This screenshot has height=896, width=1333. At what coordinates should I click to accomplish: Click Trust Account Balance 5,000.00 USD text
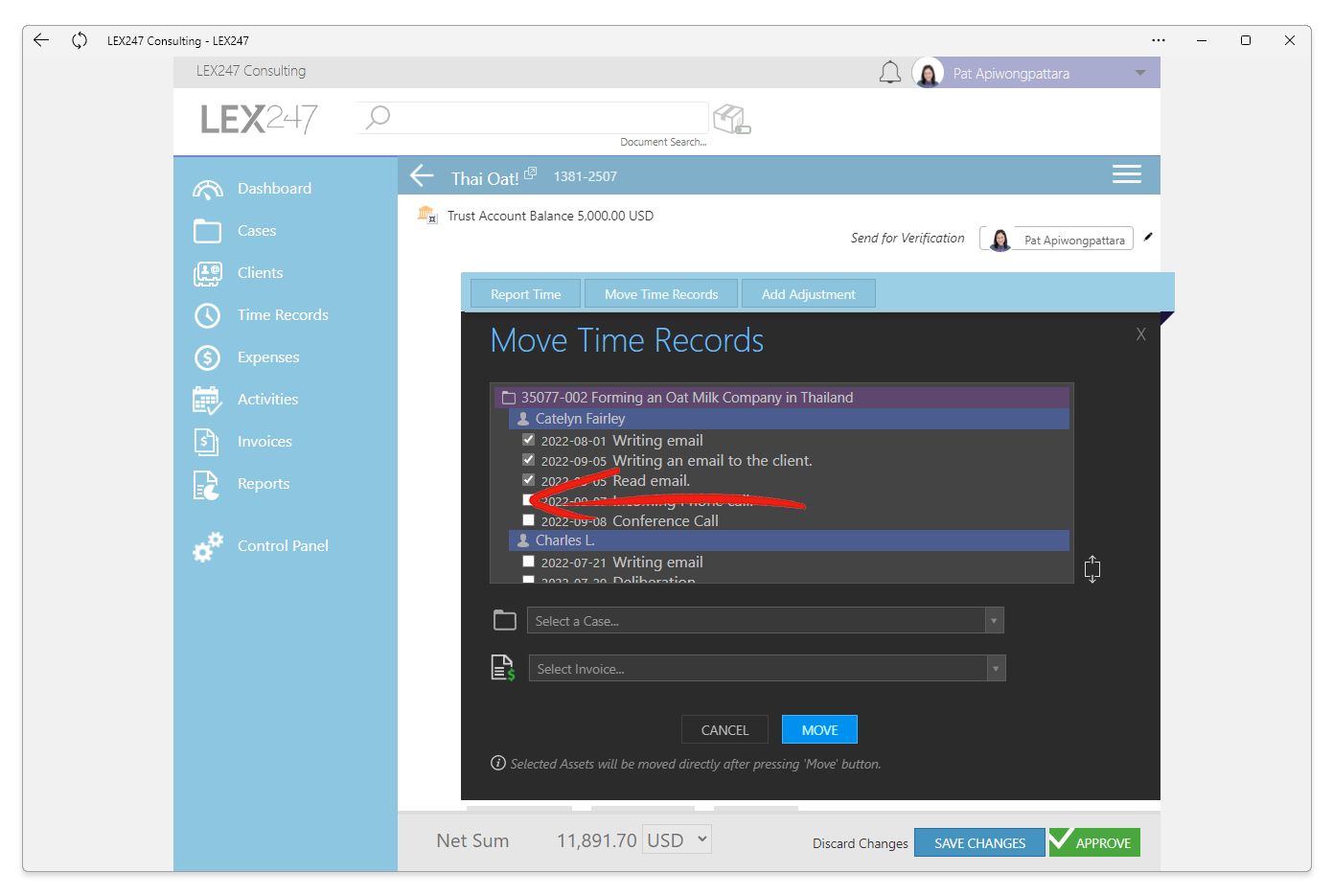(550, 216)
